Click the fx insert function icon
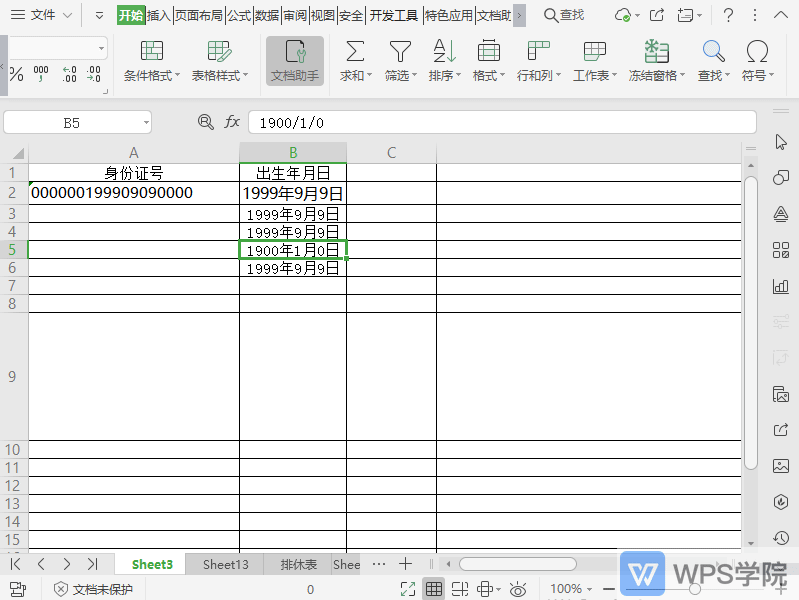The width and height of the screenshot is (799, 600). 232,122
